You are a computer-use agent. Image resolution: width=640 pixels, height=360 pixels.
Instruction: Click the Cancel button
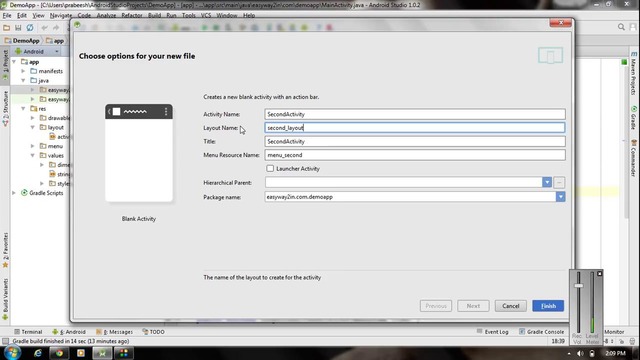(x=511, y=306)
